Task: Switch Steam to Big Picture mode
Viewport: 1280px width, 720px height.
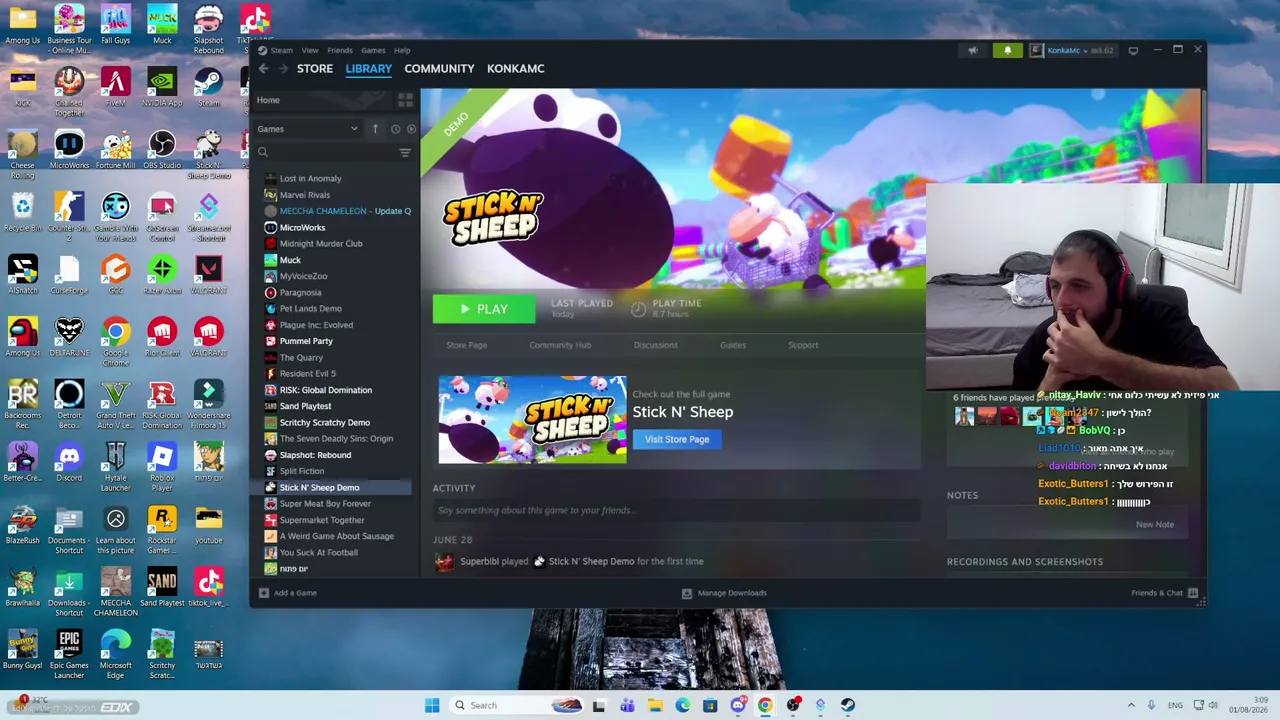Action: click(x=1133, y=50)
